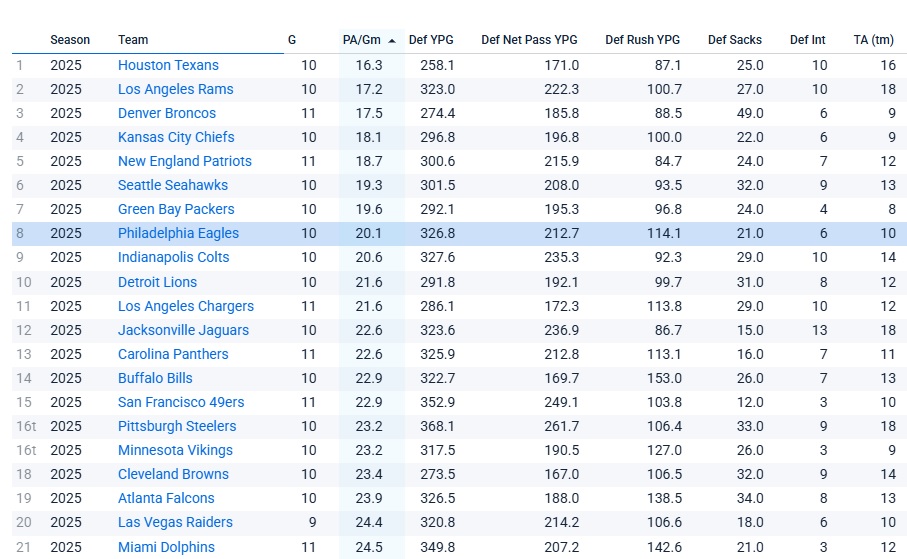907x559 pixels.
Task: Open the Las Vegas Raiders link
Action: pyautogui.click(x=175, y=522)
